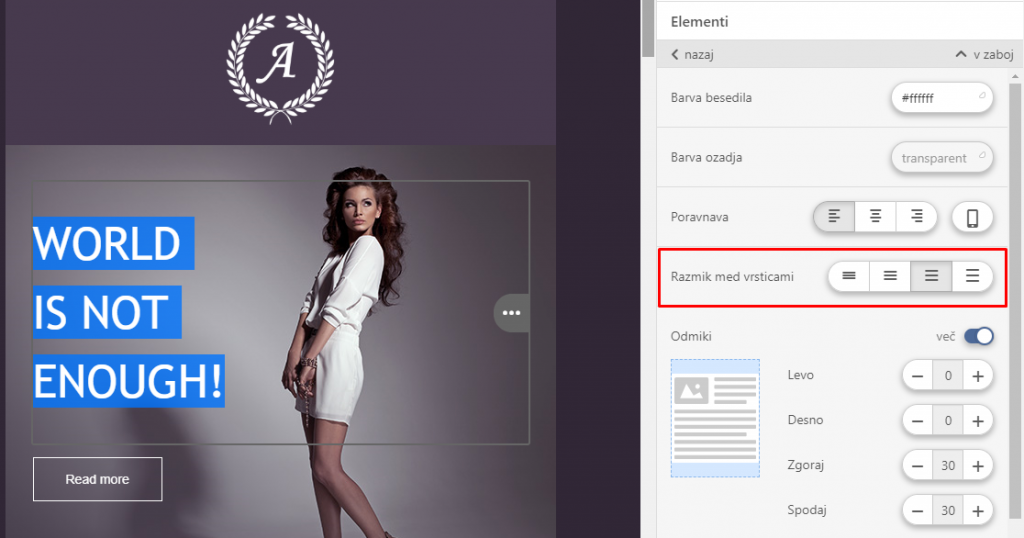Click the 'Read more' button
This screenshot has height=538, width=1024.
tap(97, 479)
